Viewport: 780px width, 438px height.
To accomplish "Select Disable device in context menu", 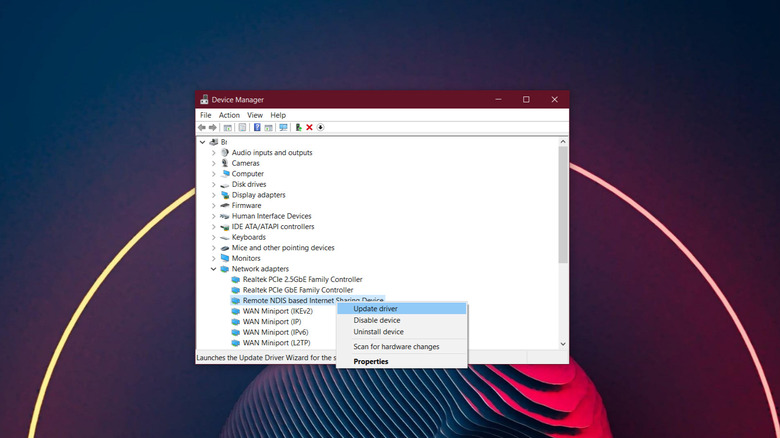I will (x=377, y=320).
